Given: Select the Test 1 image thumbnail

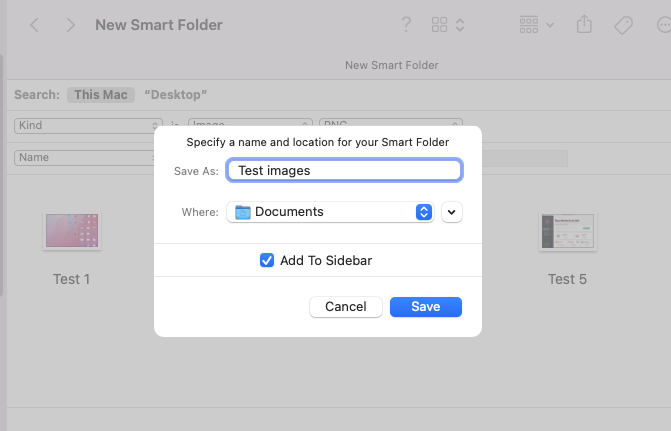Looking at the screenshot, I should 72,231.
